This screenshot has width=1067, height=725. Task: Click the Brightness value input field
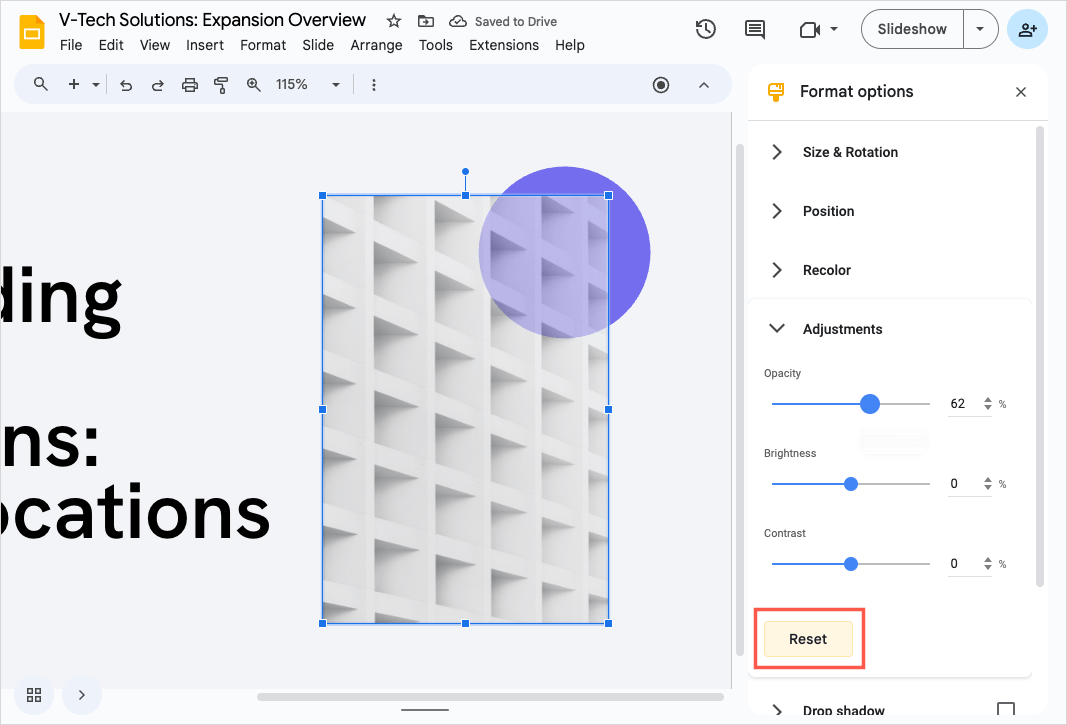pyautogui.click(x=960, y=484)
